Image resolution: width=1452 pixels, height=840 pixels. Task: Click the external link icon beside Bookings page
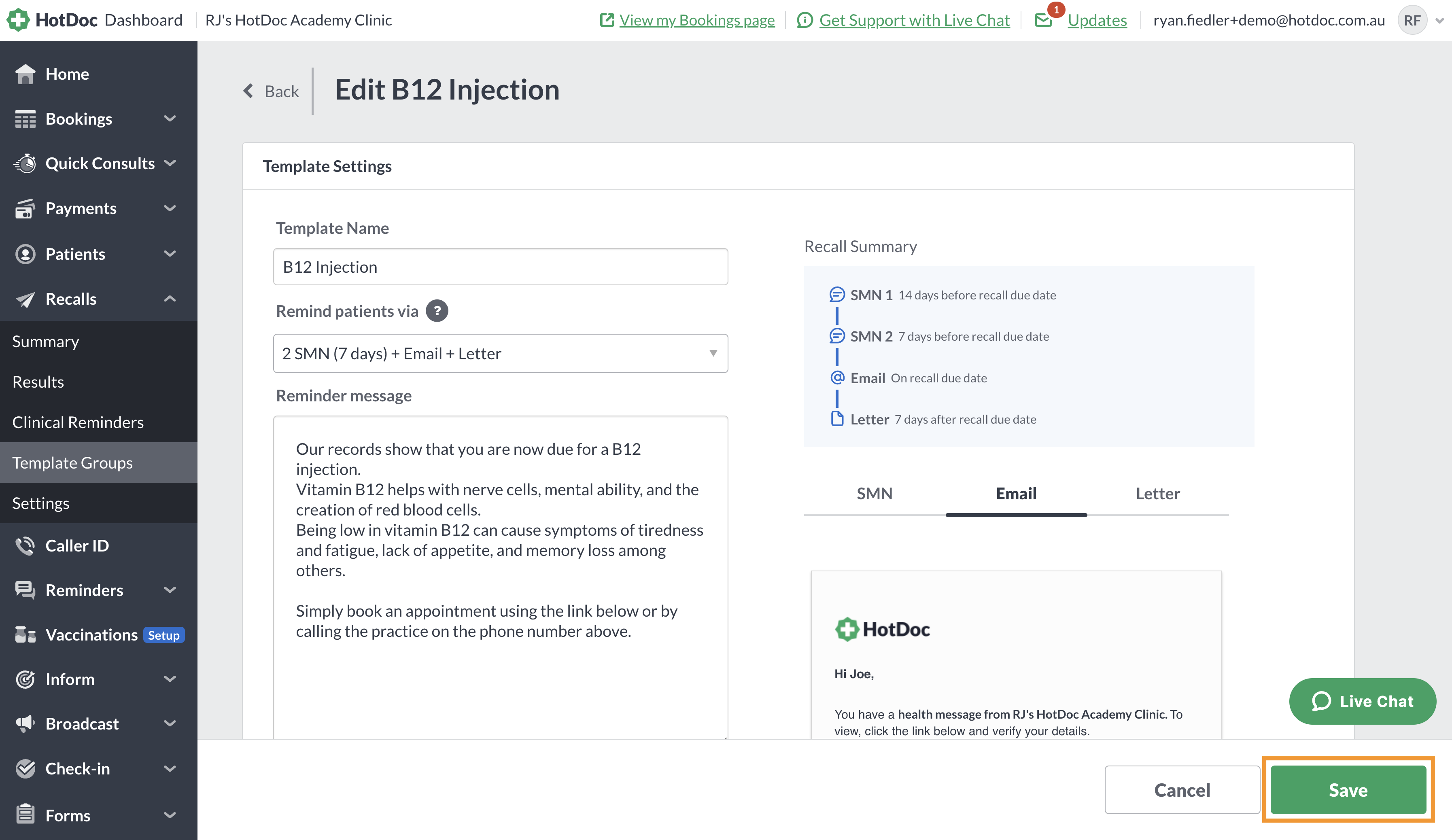point(607,20)
